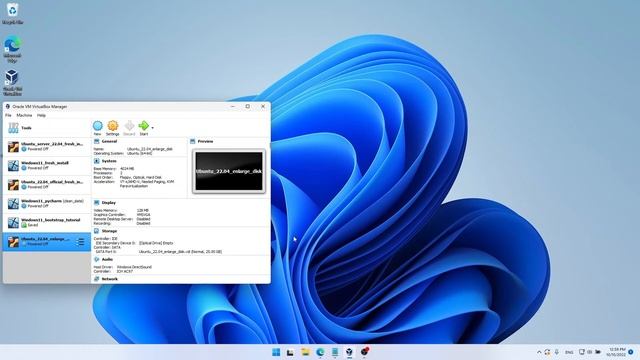Select the Tools entry in the sidebar
640x360 pixels.
(47, 128)
